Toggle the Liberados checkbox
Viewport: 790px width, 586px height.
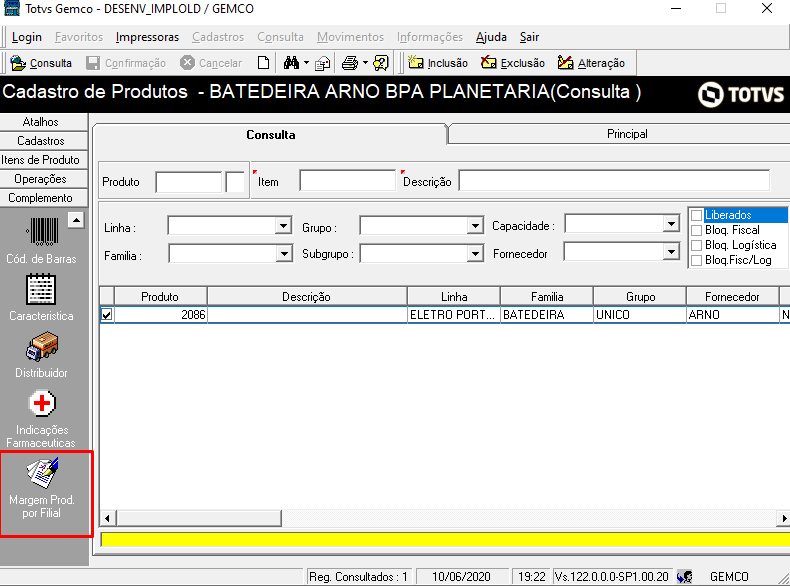pos(697,215)
